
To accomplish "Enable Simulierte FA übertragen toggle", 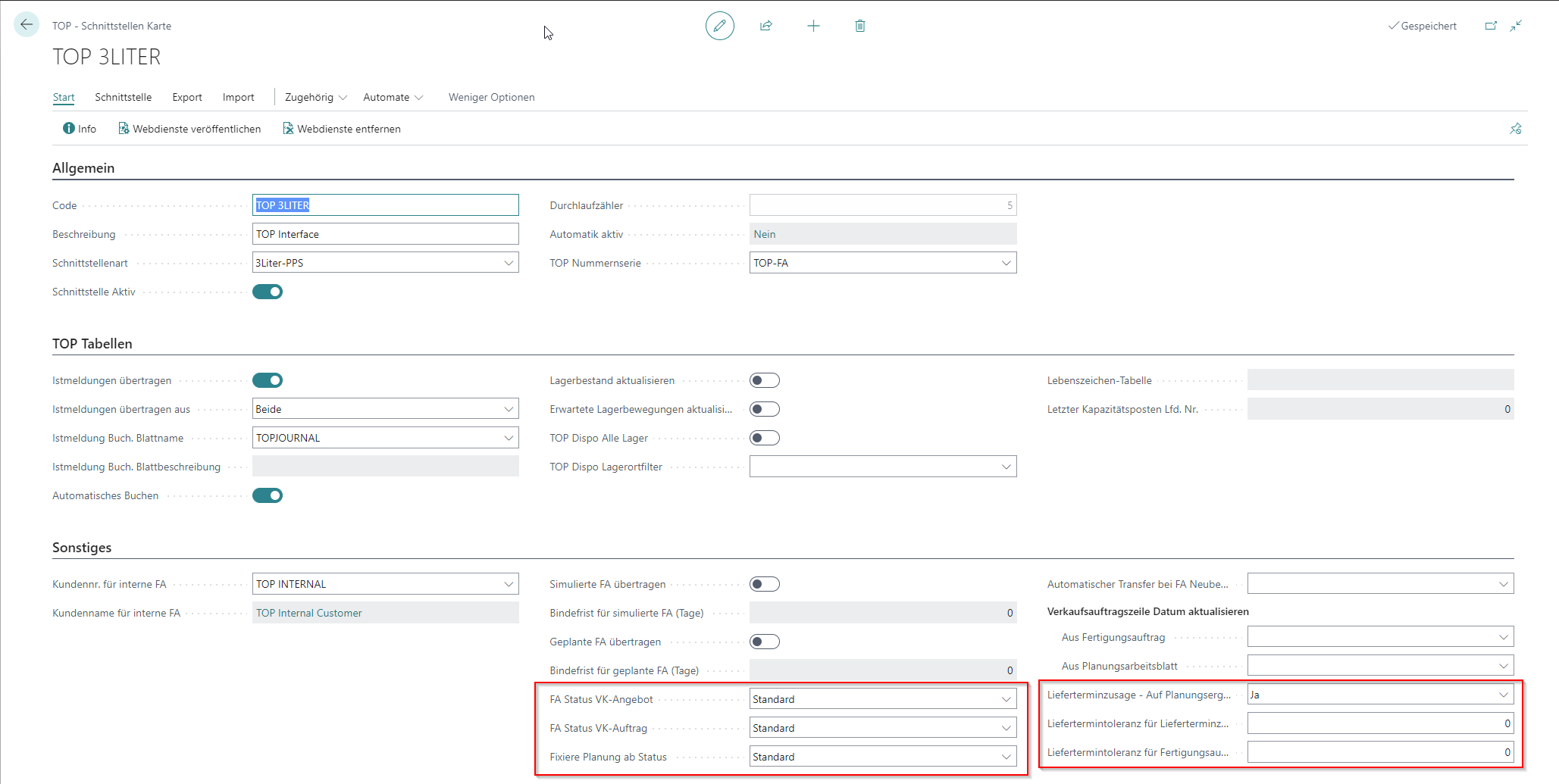I will [x=764, y=584].
